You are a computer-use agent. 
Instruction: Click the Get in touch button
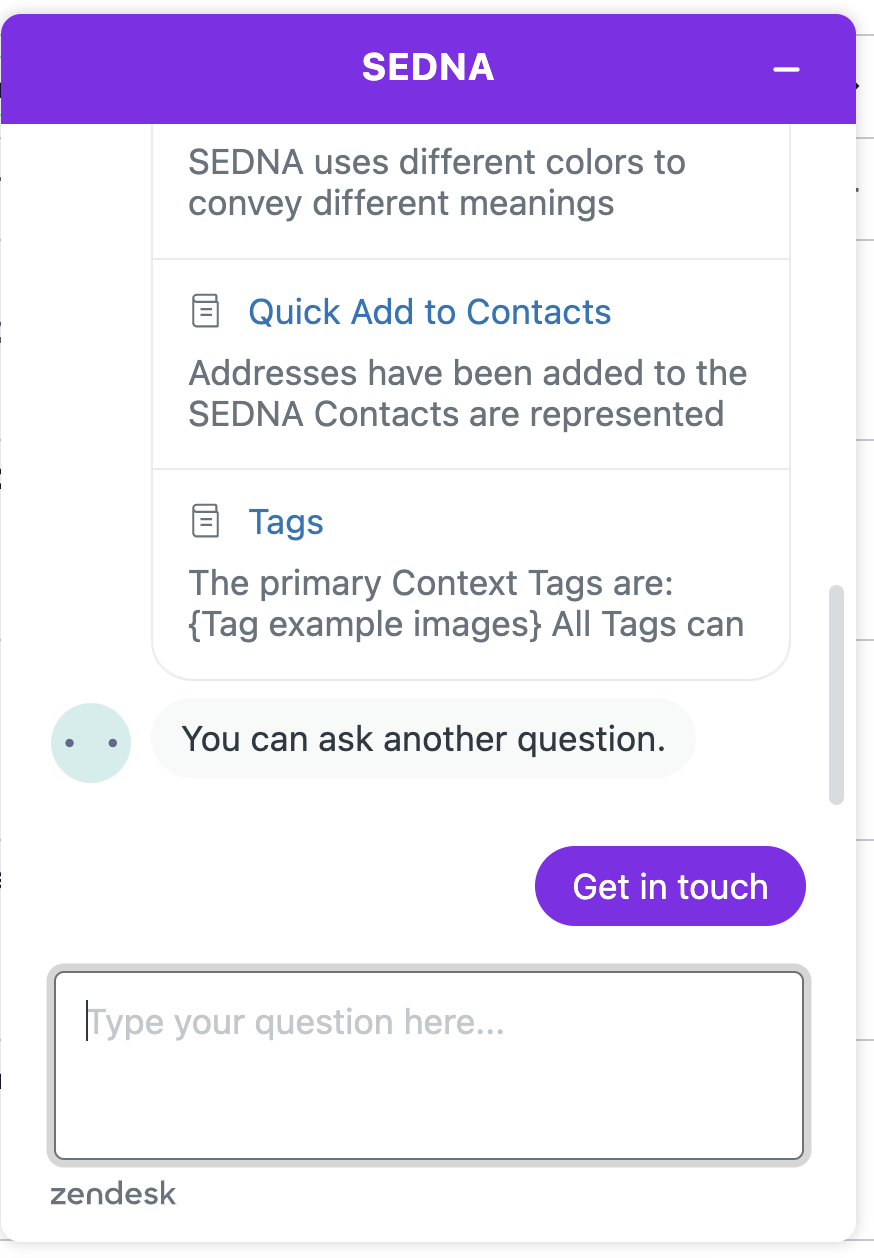pos(670,887)
